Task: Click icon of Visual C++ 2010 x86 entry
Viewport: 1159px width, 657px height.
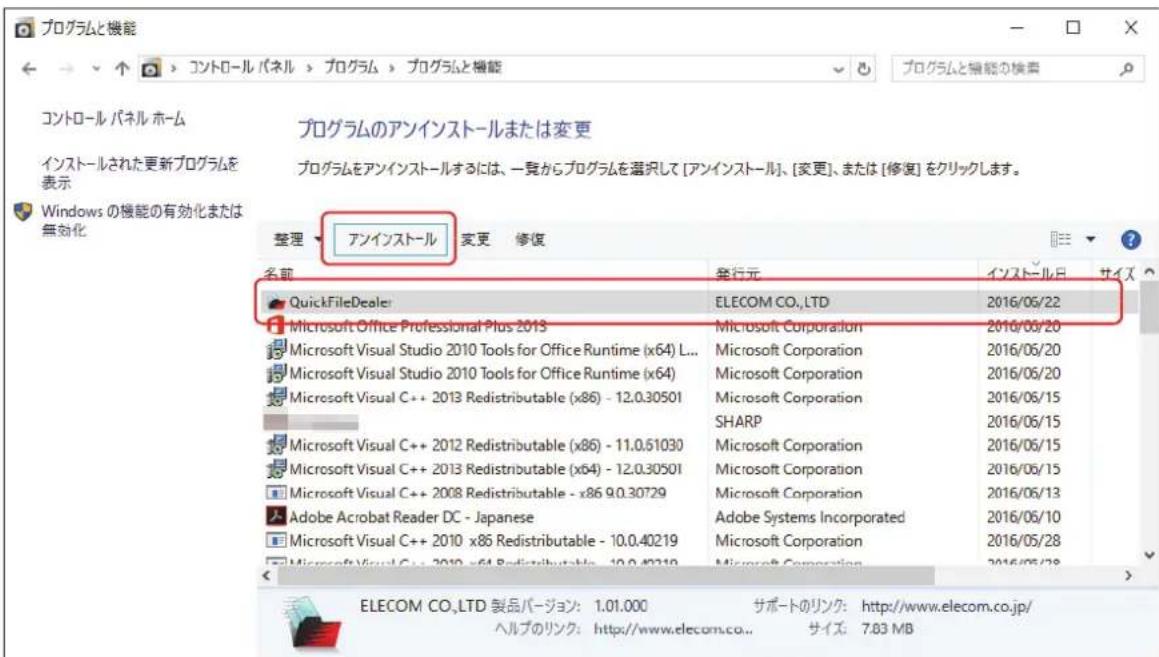Action: click(276, 540)
